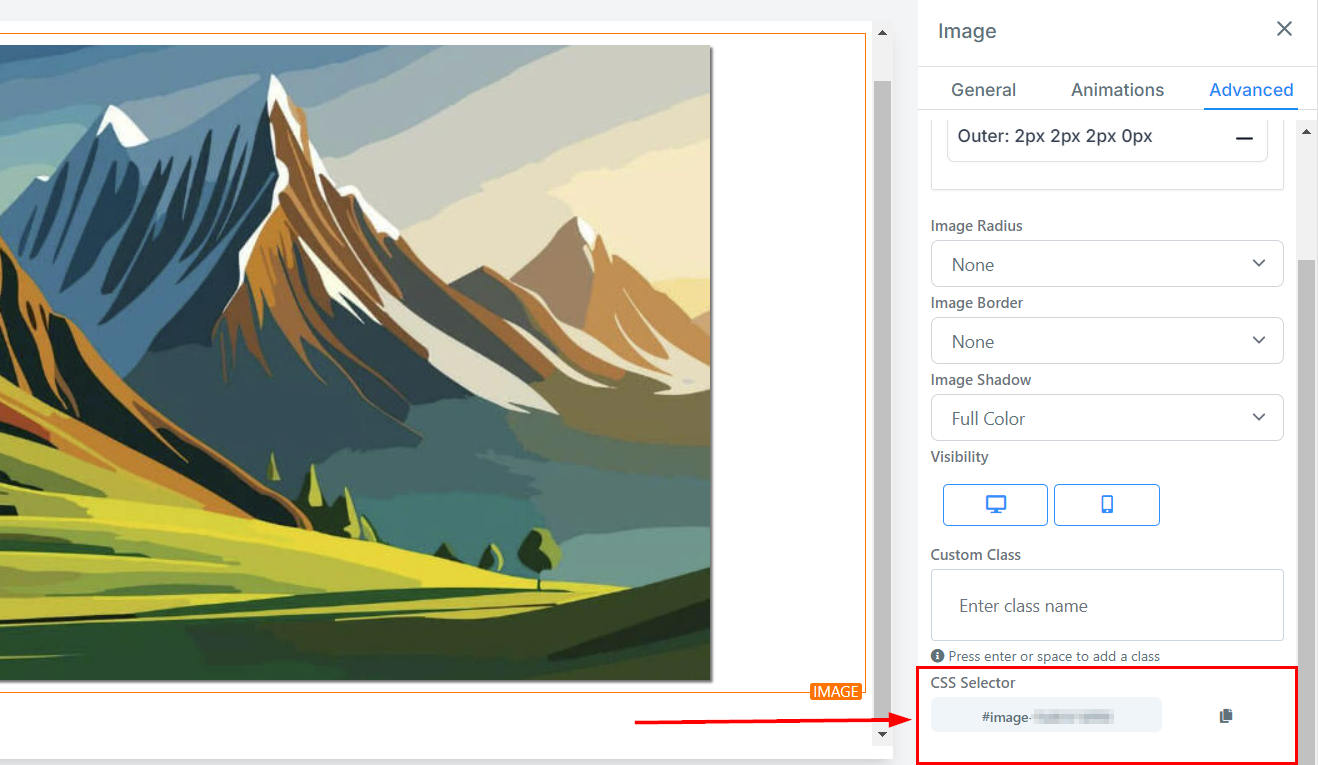The width and height of the screenshot is (1318, 765).
Task: Close the Image settings panel
Action: click(1285, 29)
